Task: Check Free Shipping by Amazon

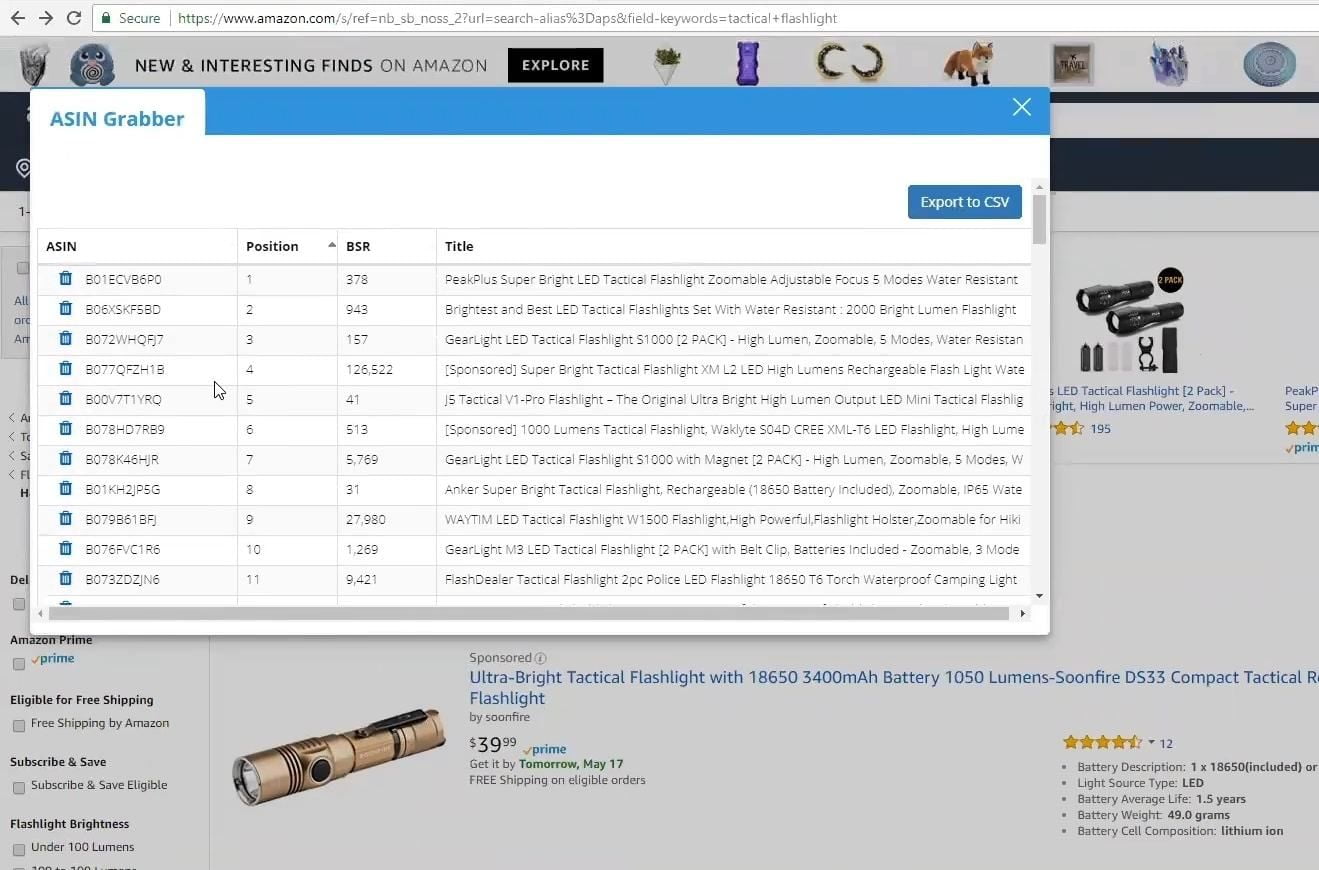Action: click(18, 725)
